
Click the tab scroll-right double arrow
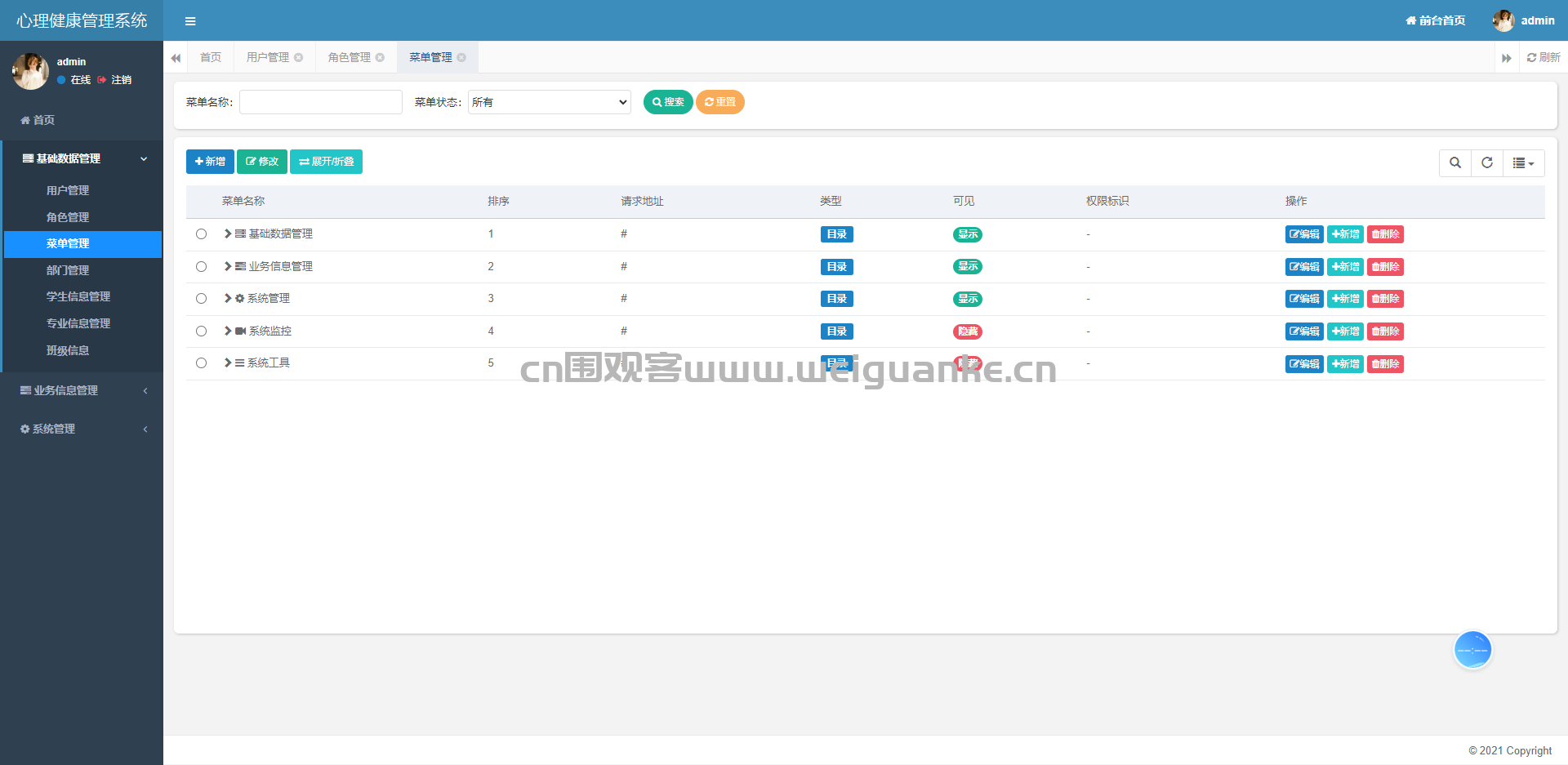(1506, 58)
